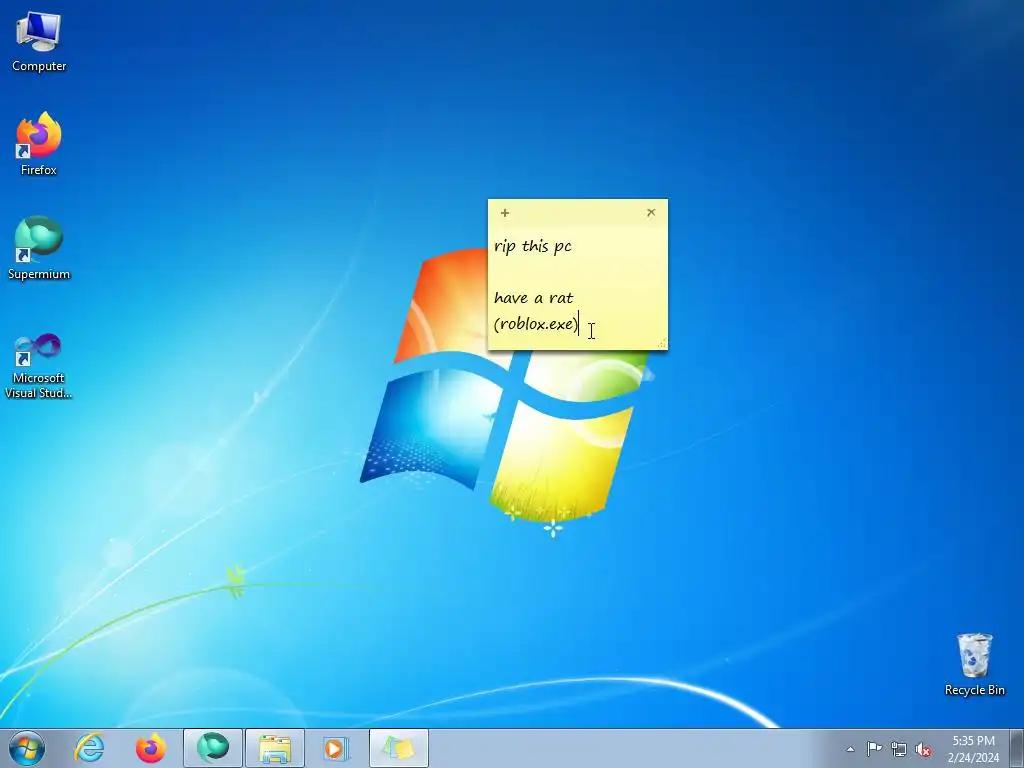Click the sticky note resize grip
Screen dimensions: 1024x768
point(662,344)
